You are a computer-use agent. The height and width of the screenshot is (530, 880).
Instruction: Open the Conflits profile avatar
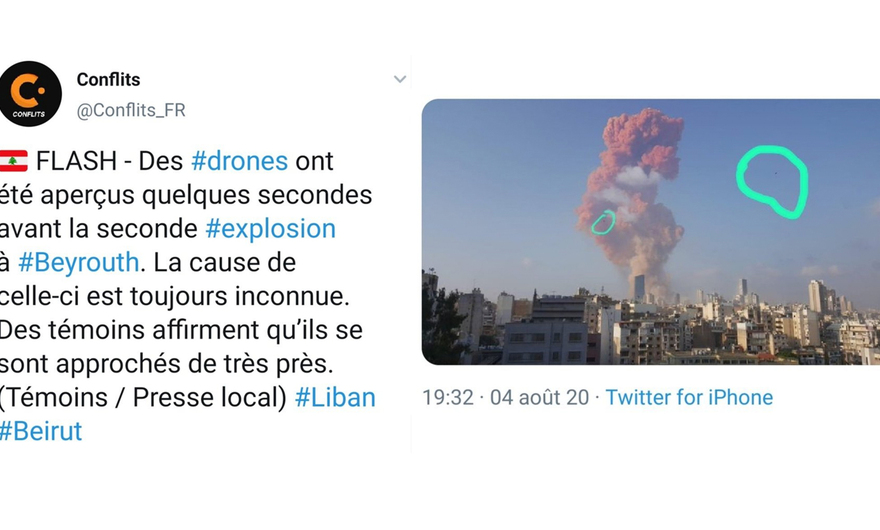point(30,94)
